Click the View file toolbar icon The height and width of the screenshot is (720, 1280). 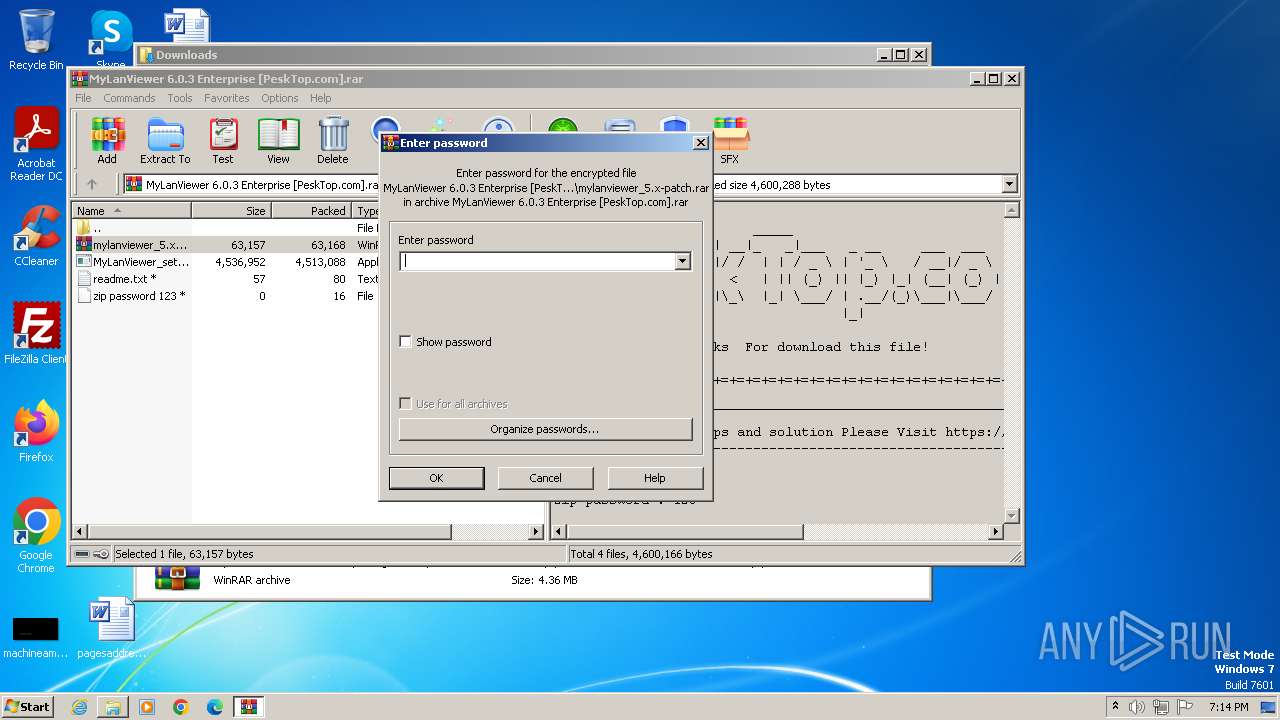tap(278, 140)
